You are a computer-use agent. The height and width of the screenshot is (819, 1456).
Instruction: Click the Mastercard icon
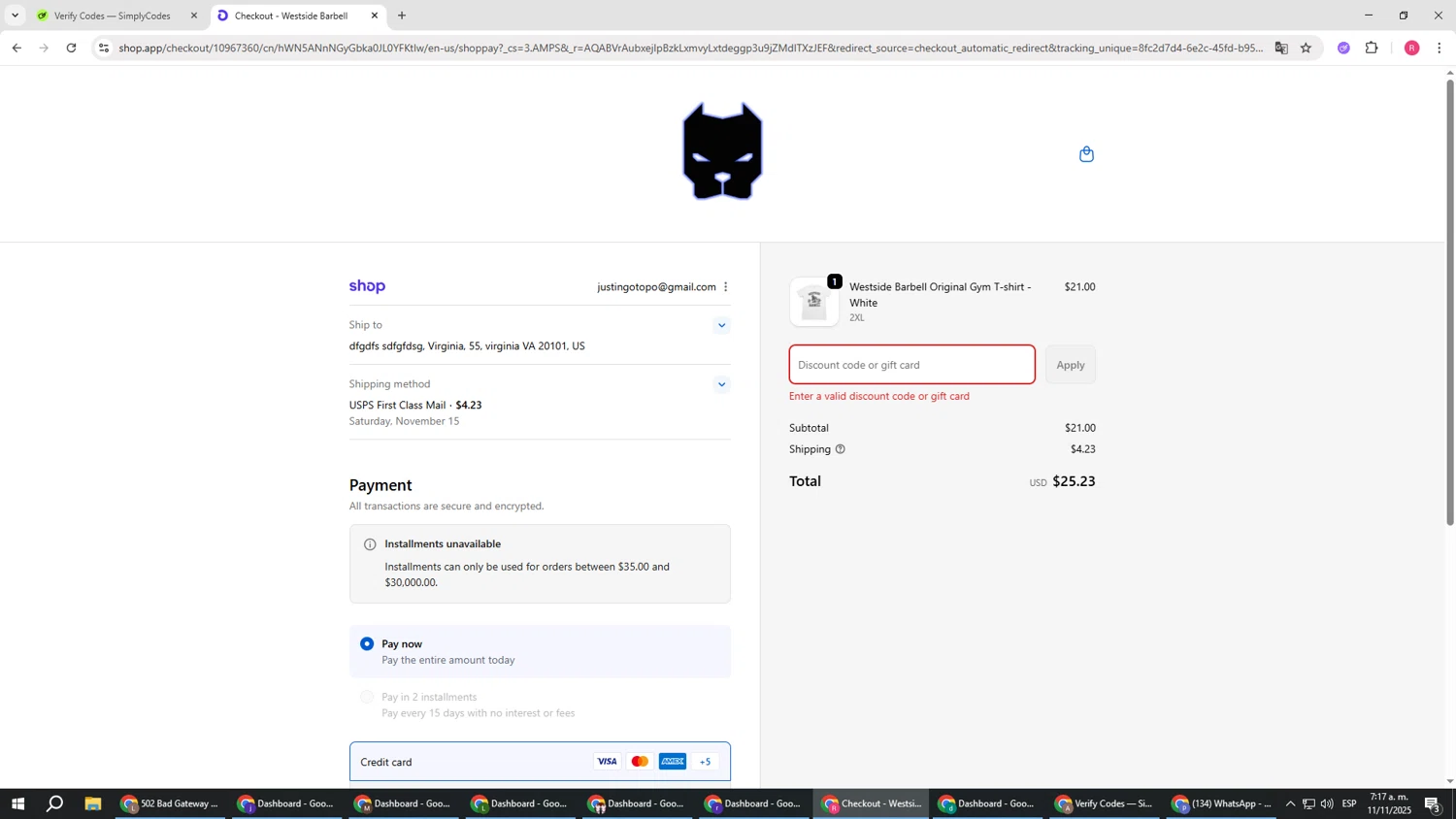(640, 762)
